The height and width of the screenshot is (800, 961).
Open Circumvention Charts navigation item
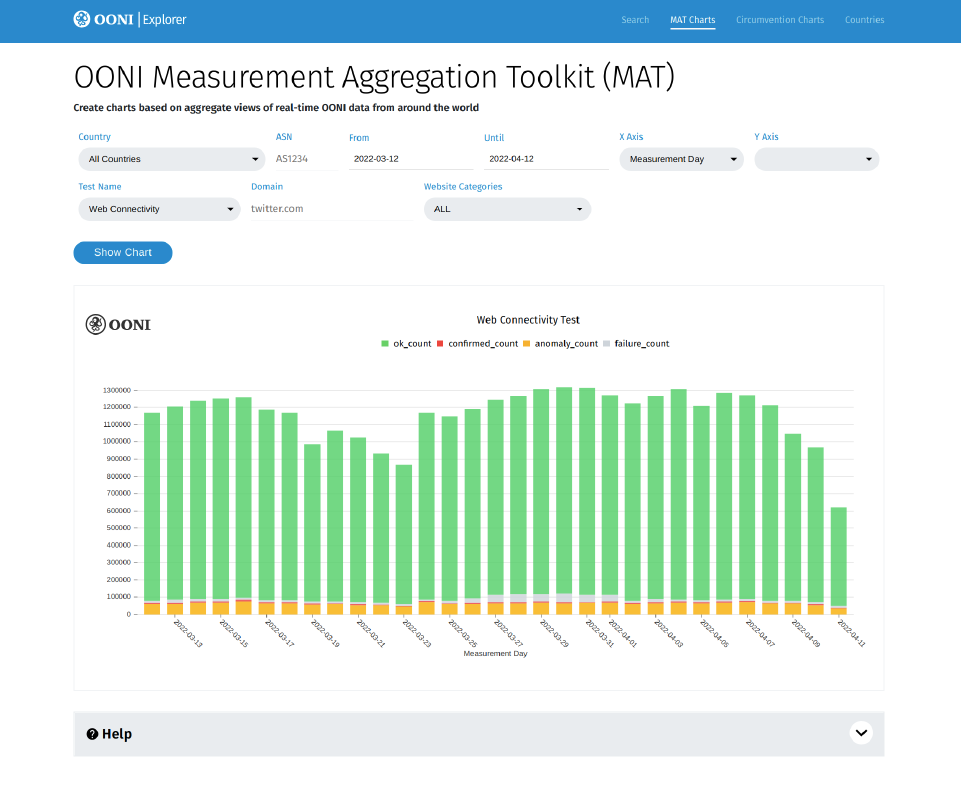pos(780,20)
